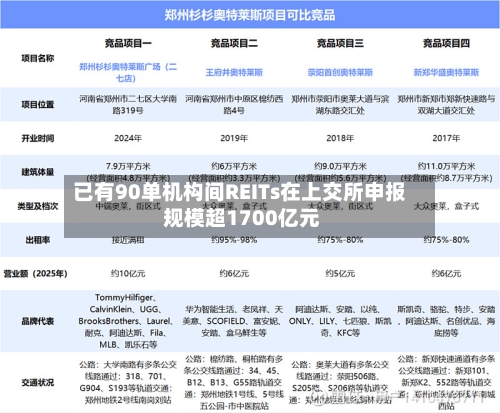This screenshot has width=500, height=413.
Task: Select the 约6亿元 revenue cell under 竞品项目二
Action: click(x=234, y=274)
